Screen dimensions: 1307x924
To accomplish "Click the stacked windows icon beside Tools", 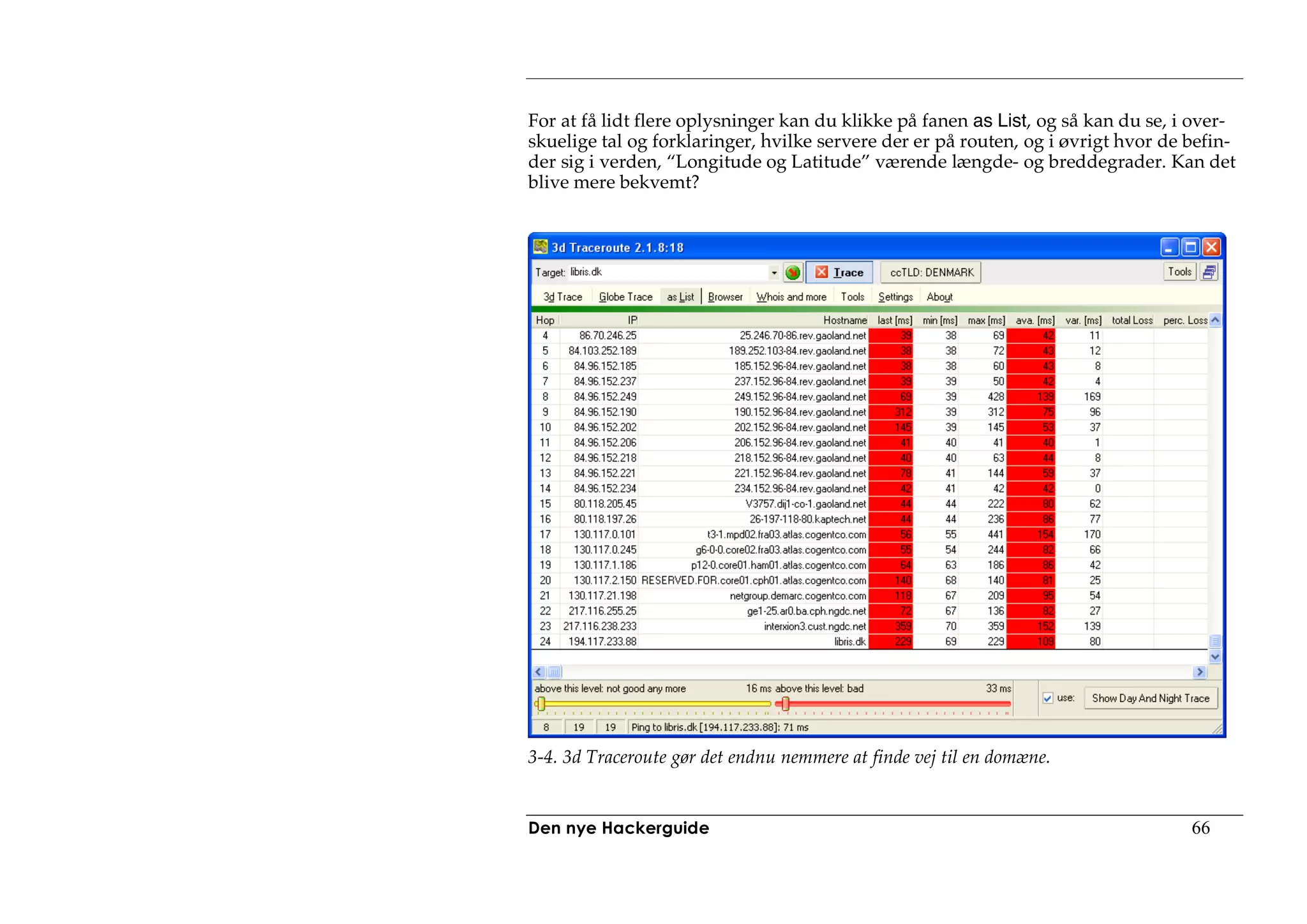I will (x=1209, y=272).
